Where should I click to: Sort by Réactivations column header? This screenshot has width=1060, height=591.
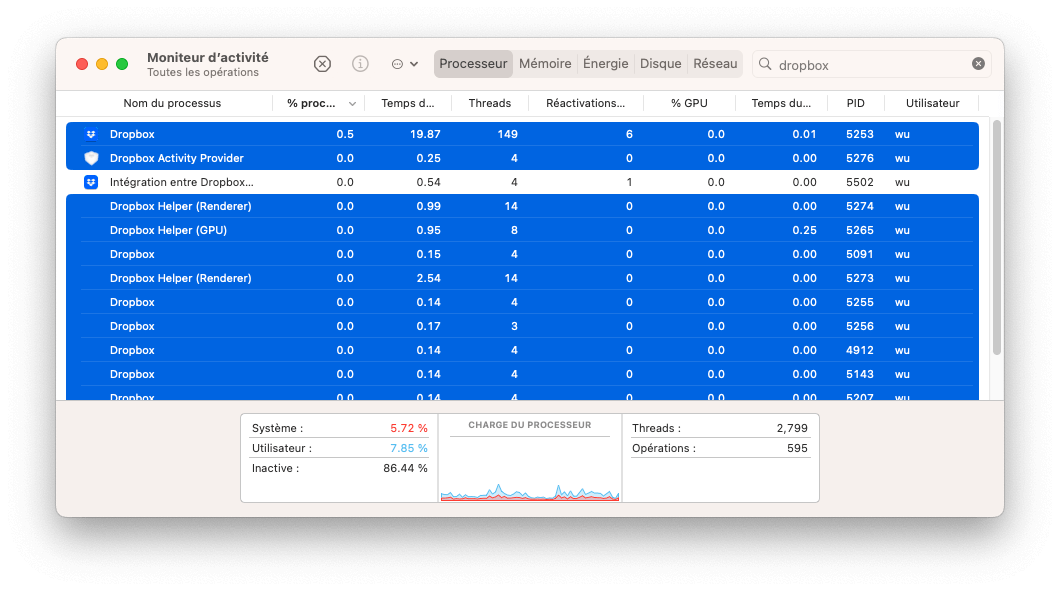(585, 103)
